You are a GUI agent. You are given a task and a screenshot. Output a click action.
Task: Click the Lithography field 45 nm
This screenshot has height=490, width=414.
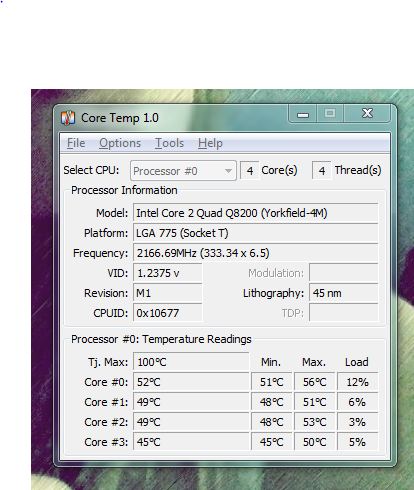[x=343, y=293]
